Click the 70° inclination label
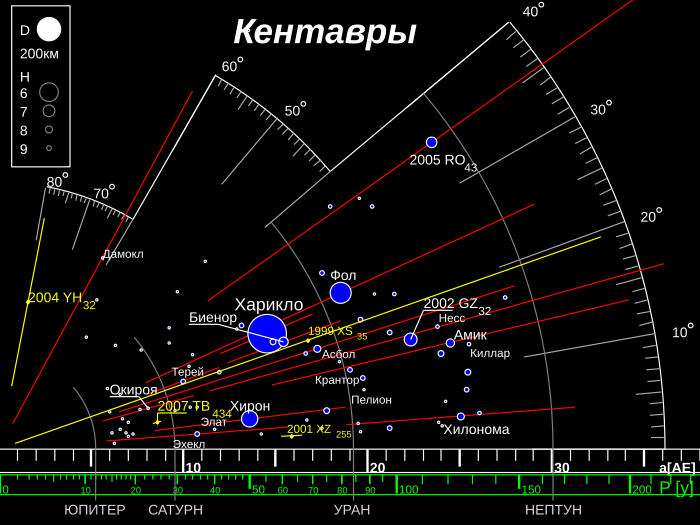 [x=104, y=192]
